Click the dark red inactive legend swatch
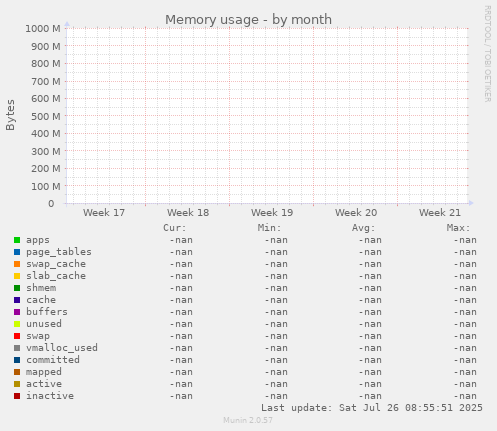The width and height of the screenshot is (497, 431). click(x=17, y=396)
